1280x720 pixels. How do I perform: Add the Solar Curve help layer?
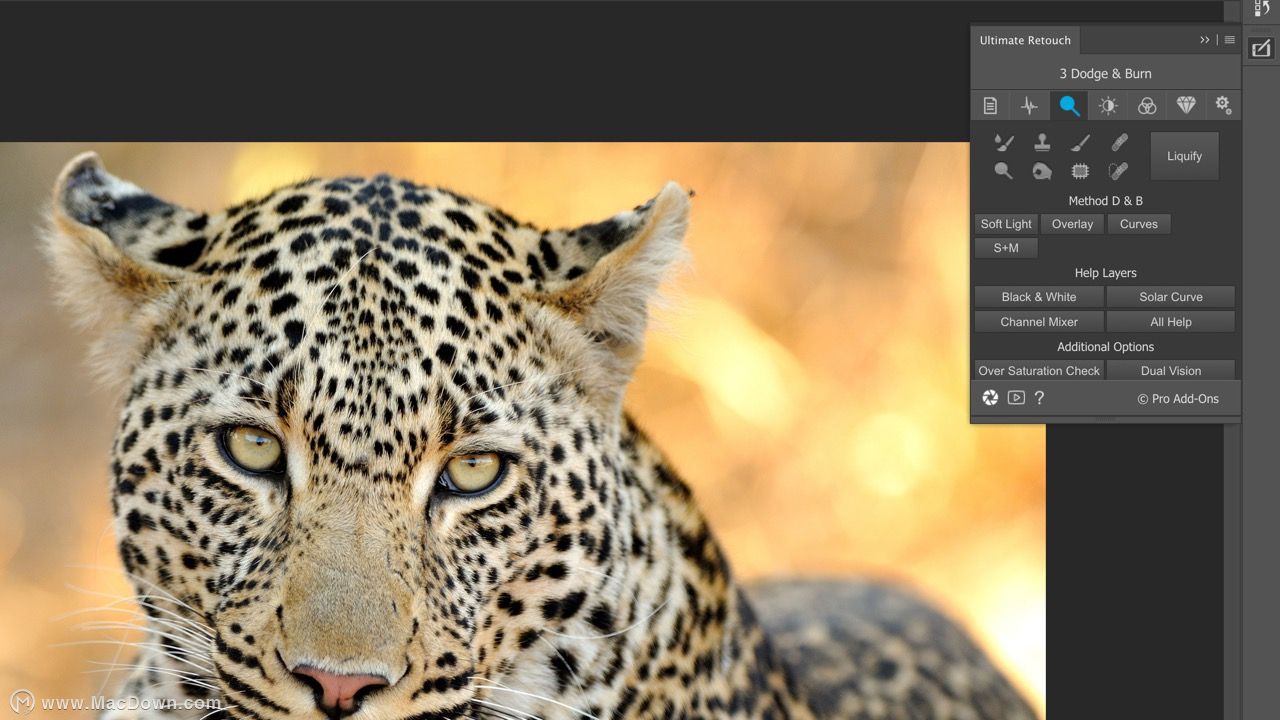pyautogui.click(x=1171, y=297)
